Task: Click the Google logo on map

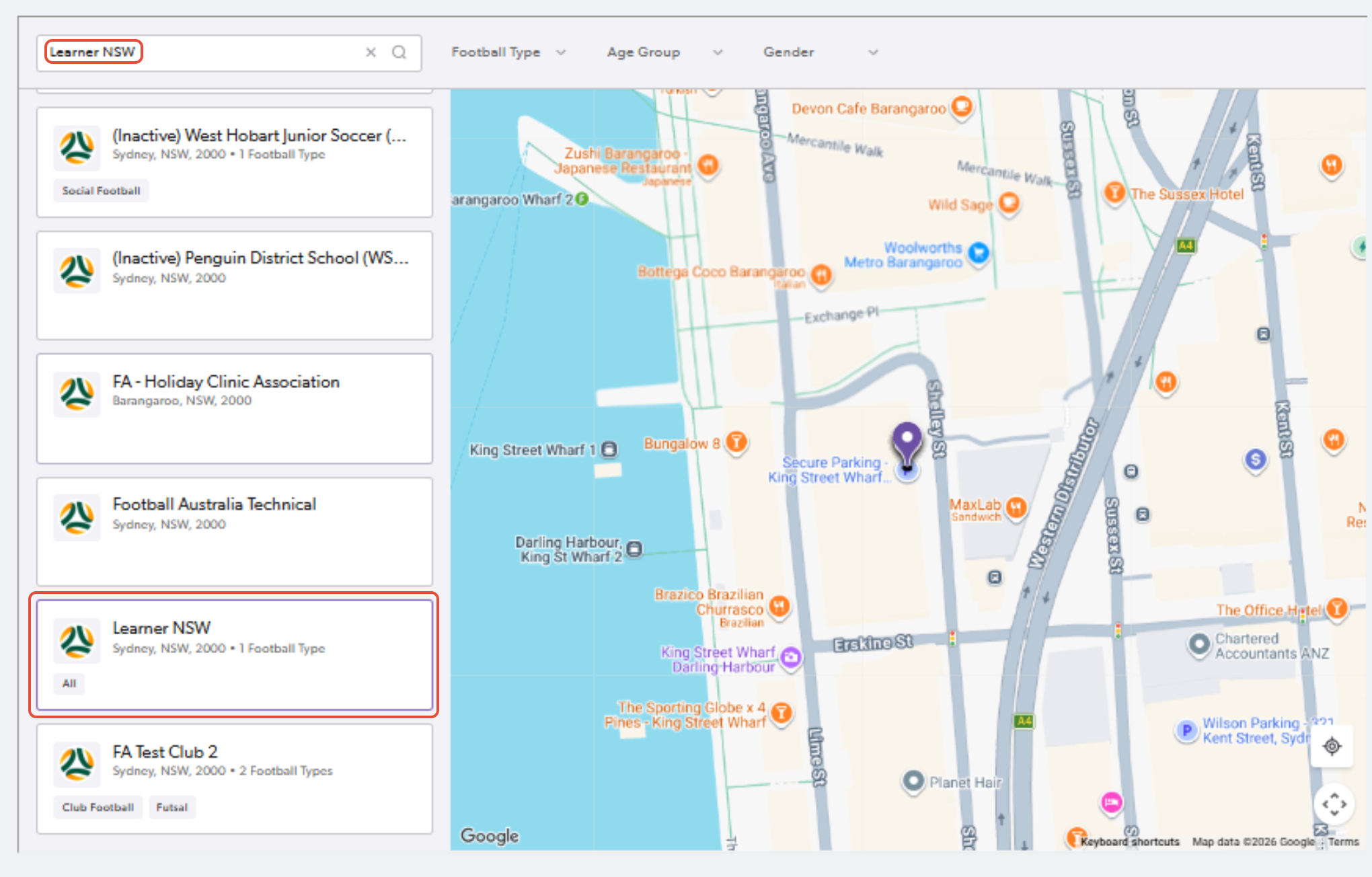Action: [490, 835]
